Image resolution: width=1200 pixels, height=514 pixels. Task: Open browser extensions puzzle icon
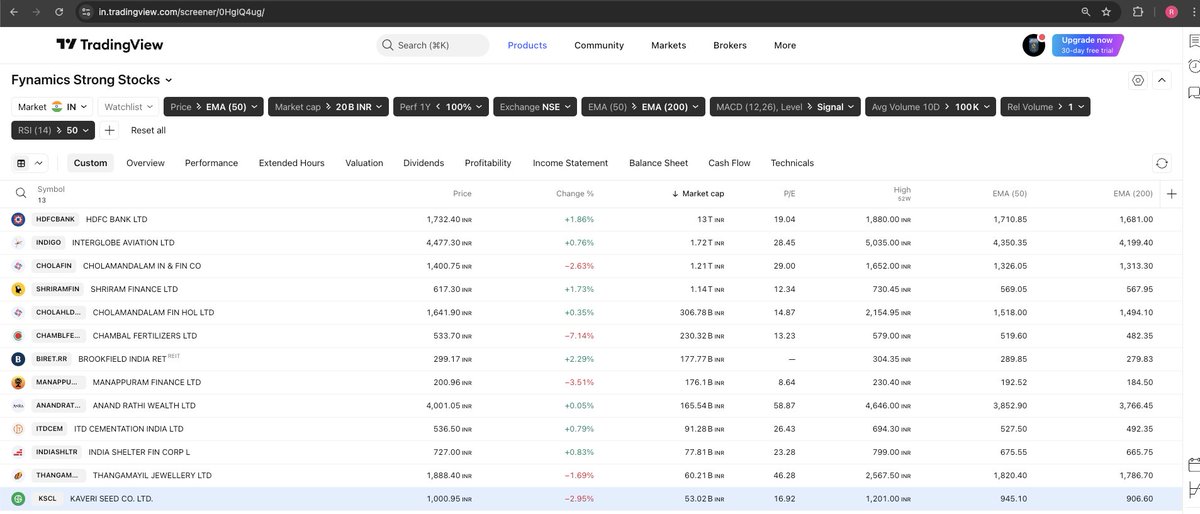pyautogui.click(x=1139, y=12)
